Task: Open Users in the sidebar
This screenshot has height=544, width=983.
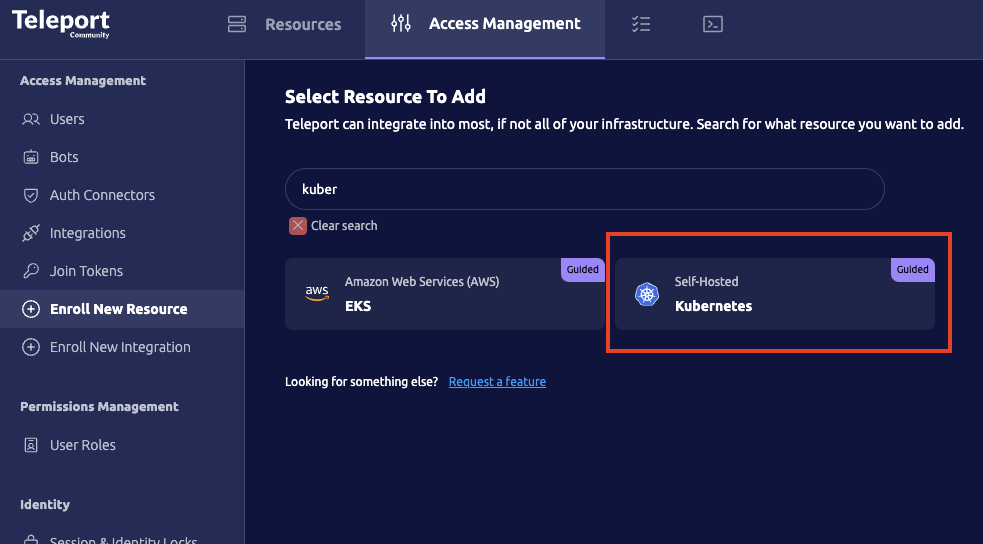Action: [122, 119]
